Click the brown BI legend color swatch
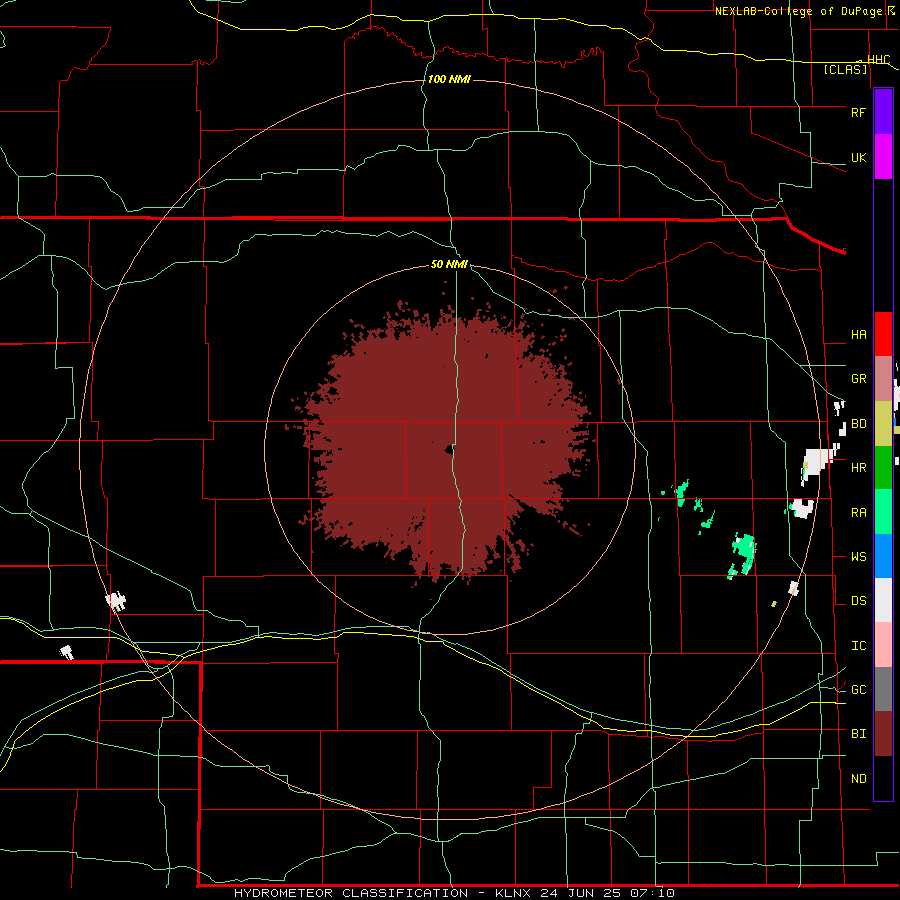Image resolution: width=900 pixels, height=900 pixels. pos(883,734)
